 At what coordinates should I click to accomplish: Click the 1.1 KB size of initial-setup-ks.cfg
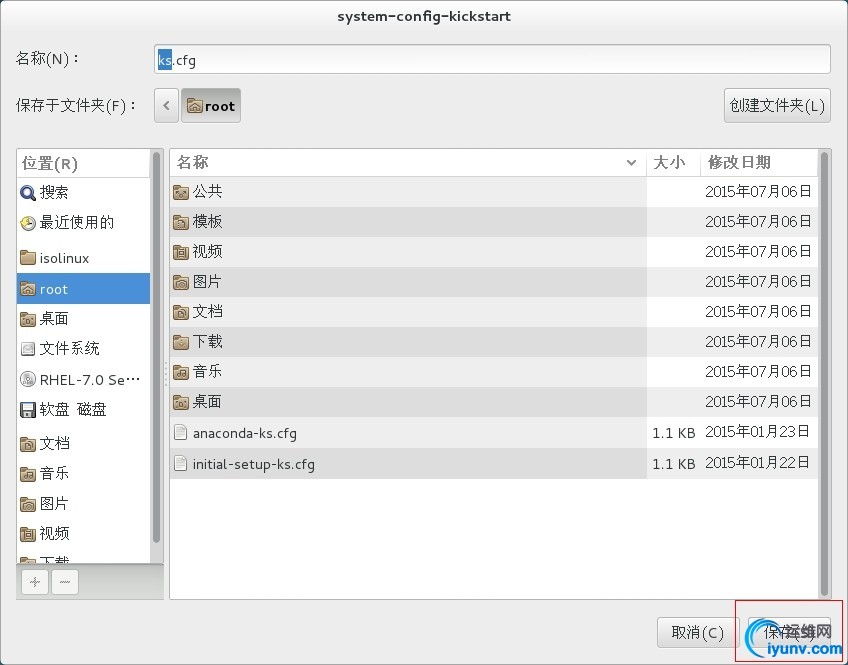(673, 464)
